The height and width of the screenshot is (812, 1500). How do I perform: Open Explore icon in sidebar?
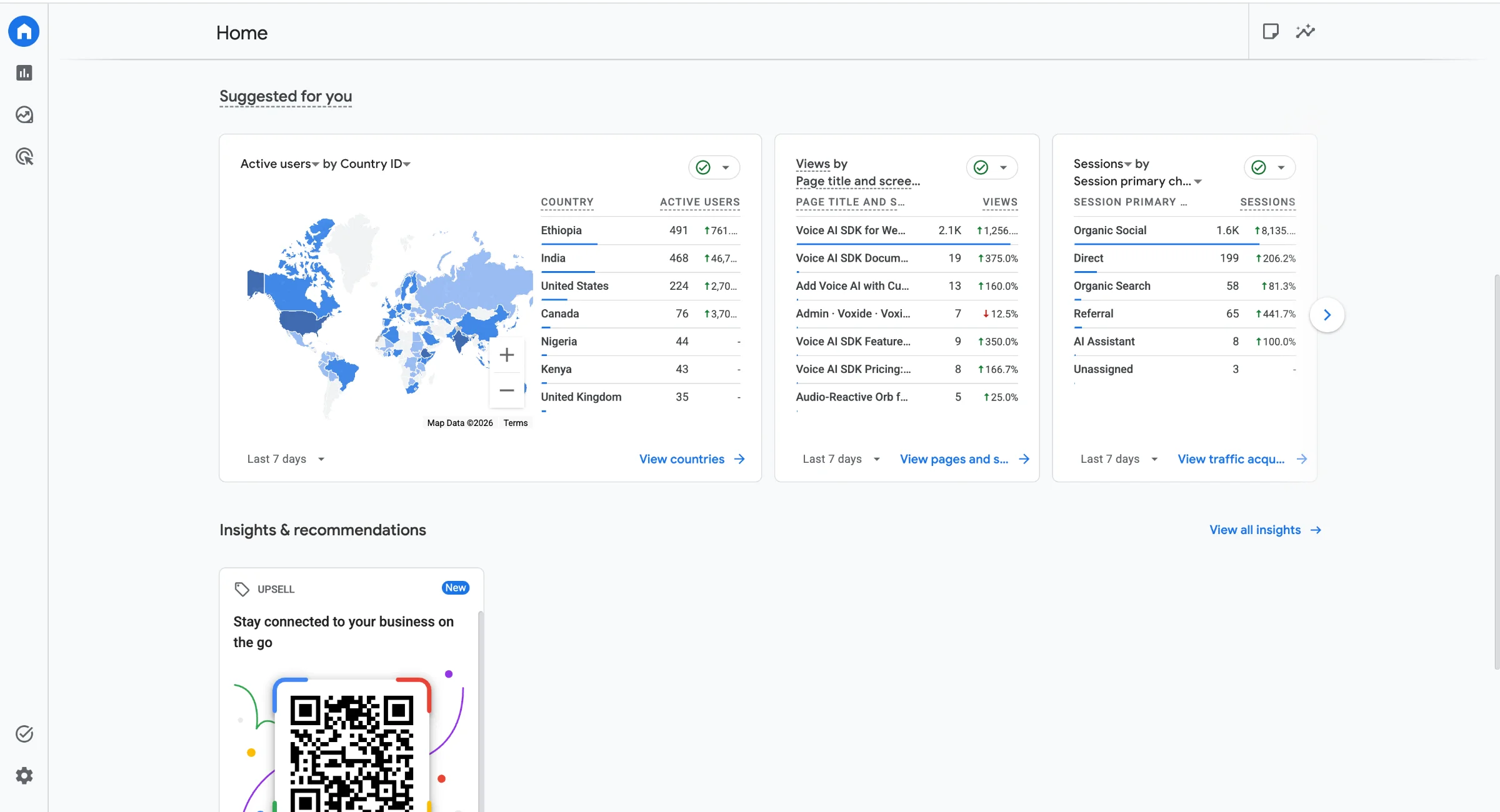[24, 115]
